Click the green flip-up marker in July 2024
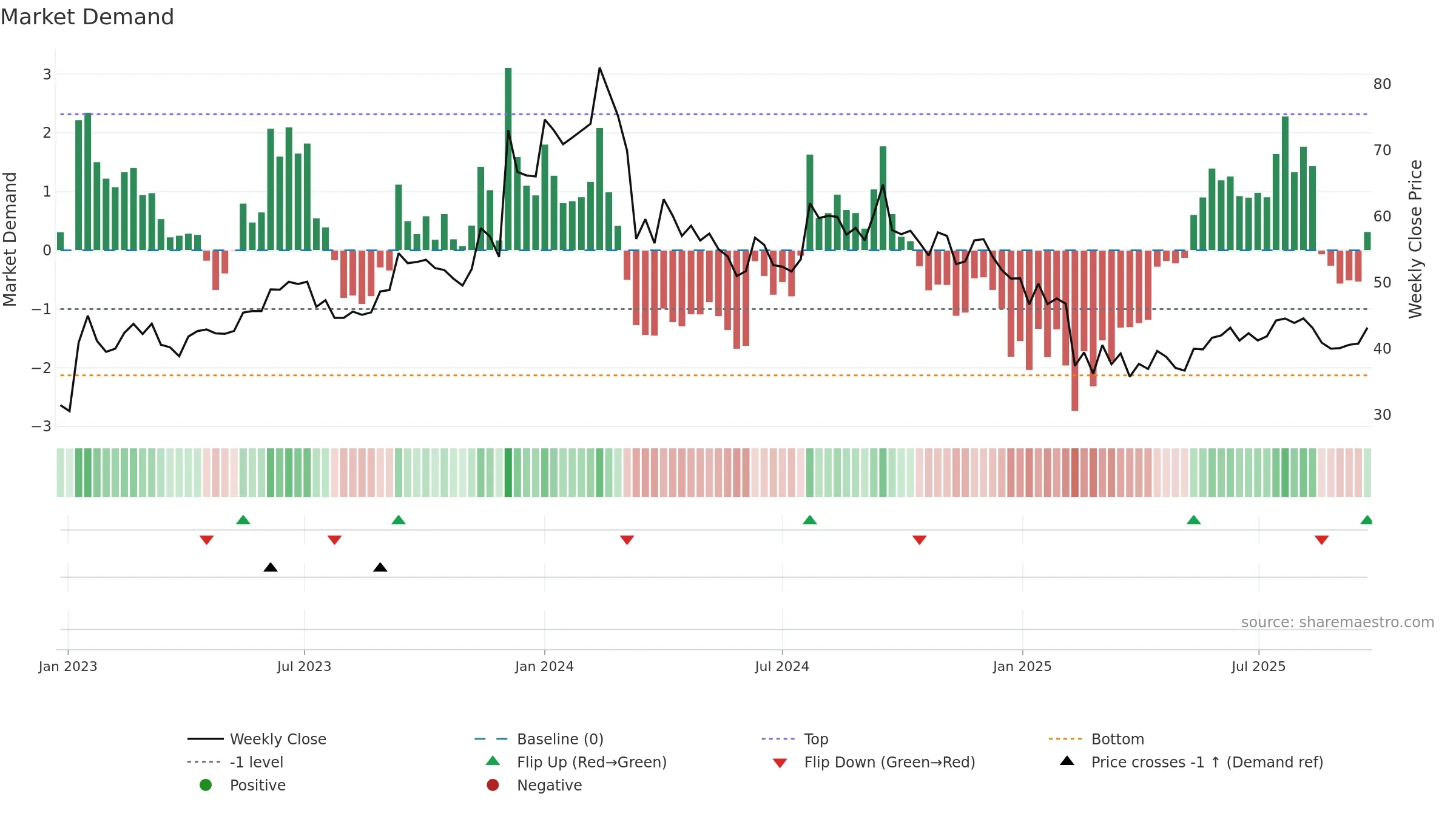Screen dimensions: 1456x819 tap(810, 520)
